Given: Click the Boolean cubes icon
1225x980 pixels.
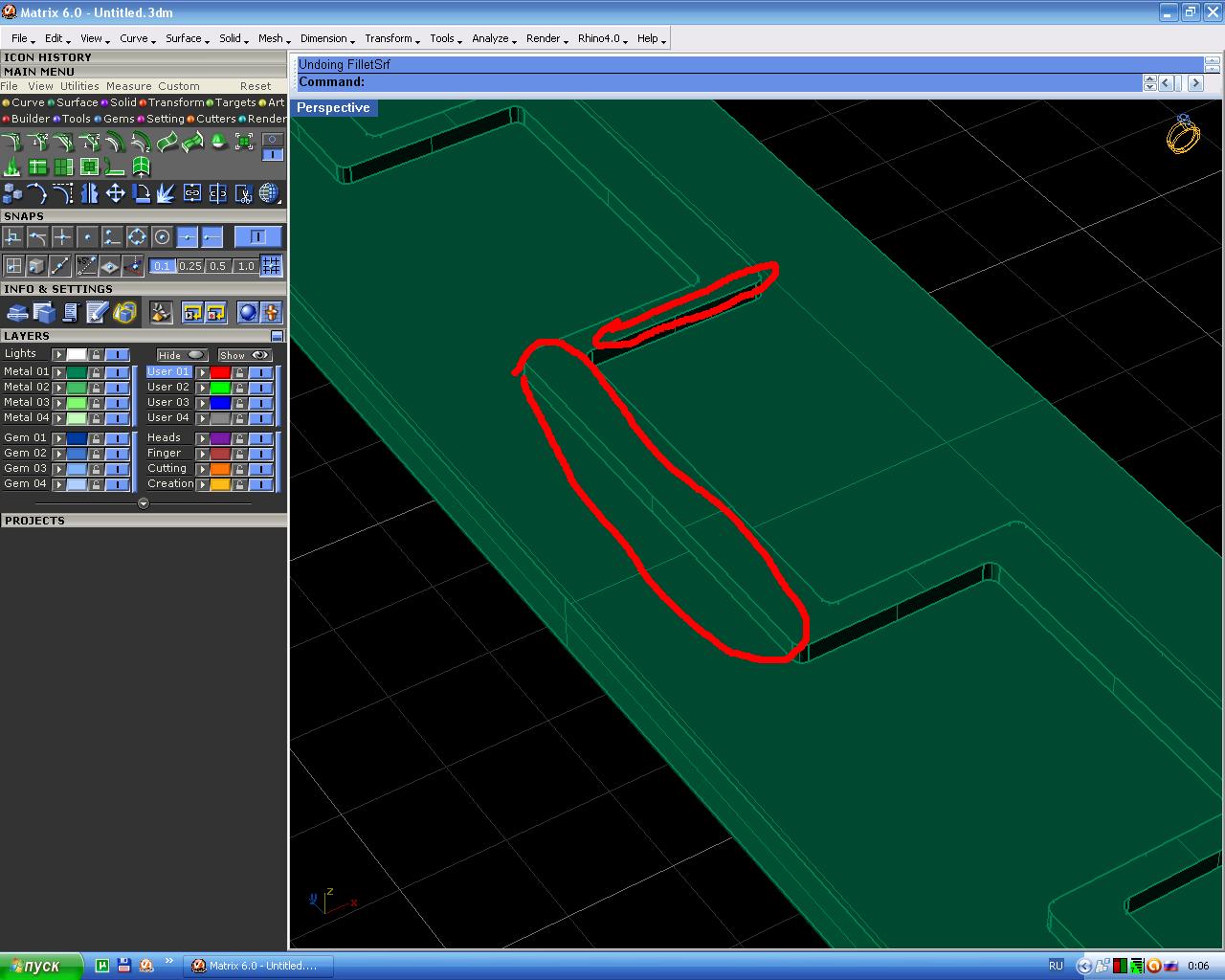Looking at the screenshot, I should click(x=12, y=194).
